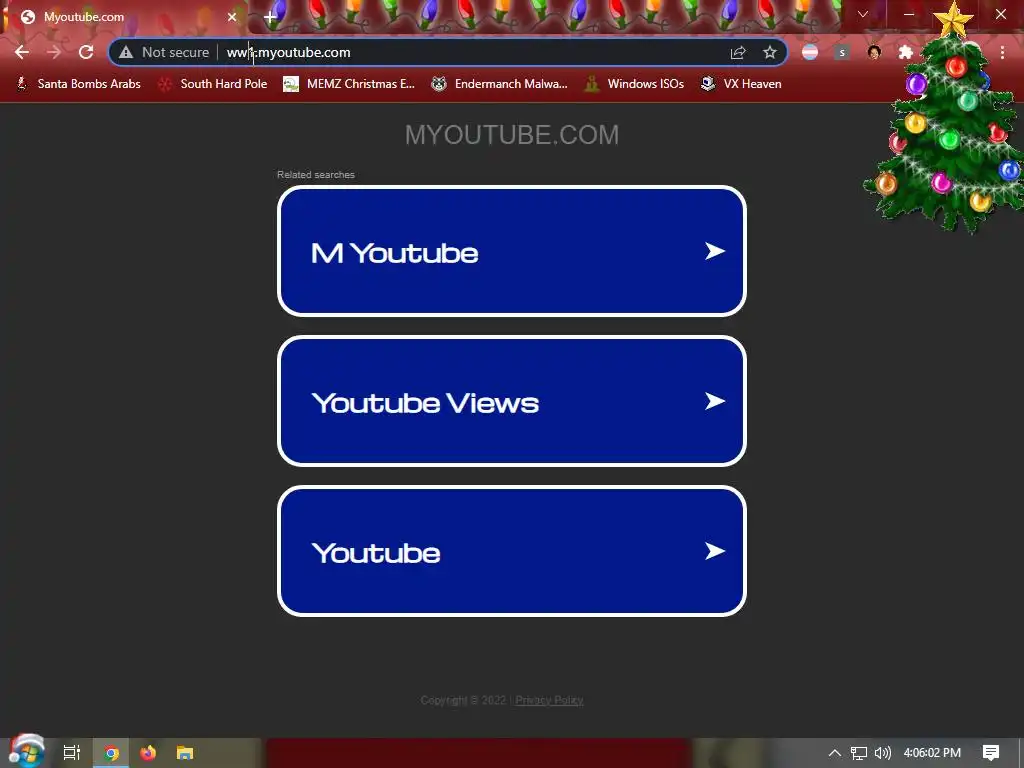The height and width of the screenshot is (768, 1024).
Task: Select the Myoutube.com tab
Action: 124,17
